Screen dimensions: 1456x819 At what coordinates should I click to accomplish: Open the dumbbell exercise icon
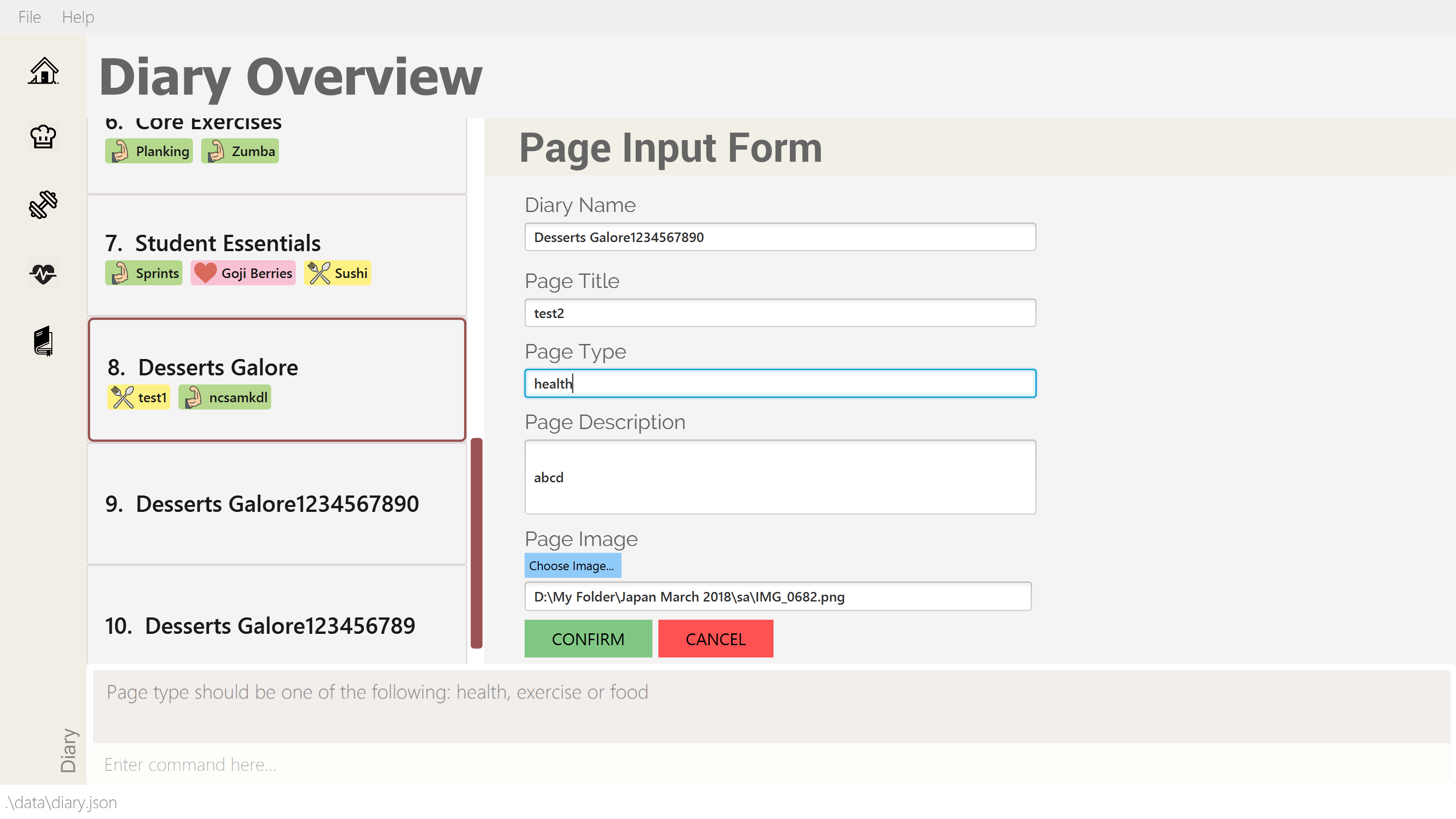click(44, 205)
